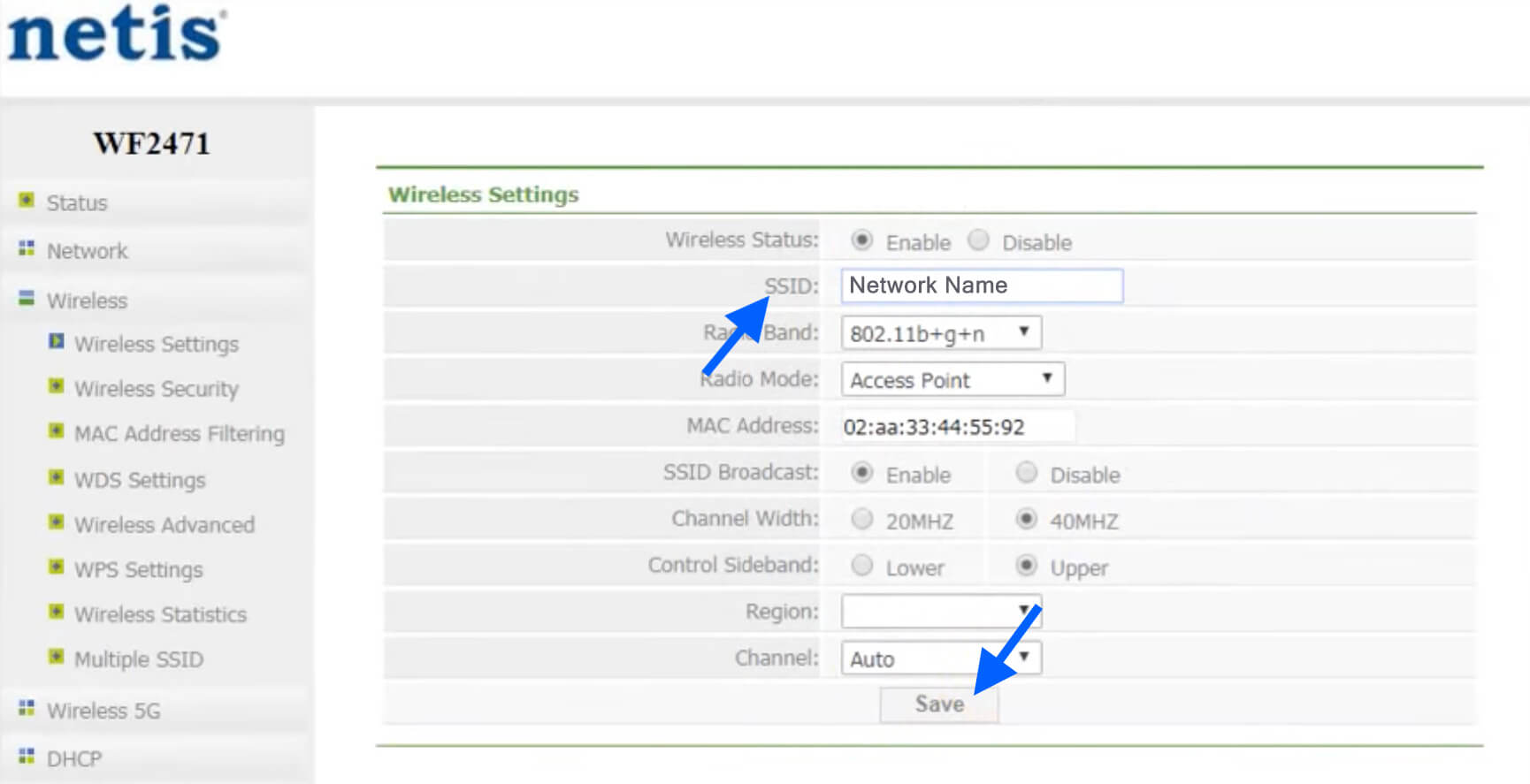Screen dimensions: 1530x784
Task: Collapse the Wireless section icon
Action: tap(27, 299)
